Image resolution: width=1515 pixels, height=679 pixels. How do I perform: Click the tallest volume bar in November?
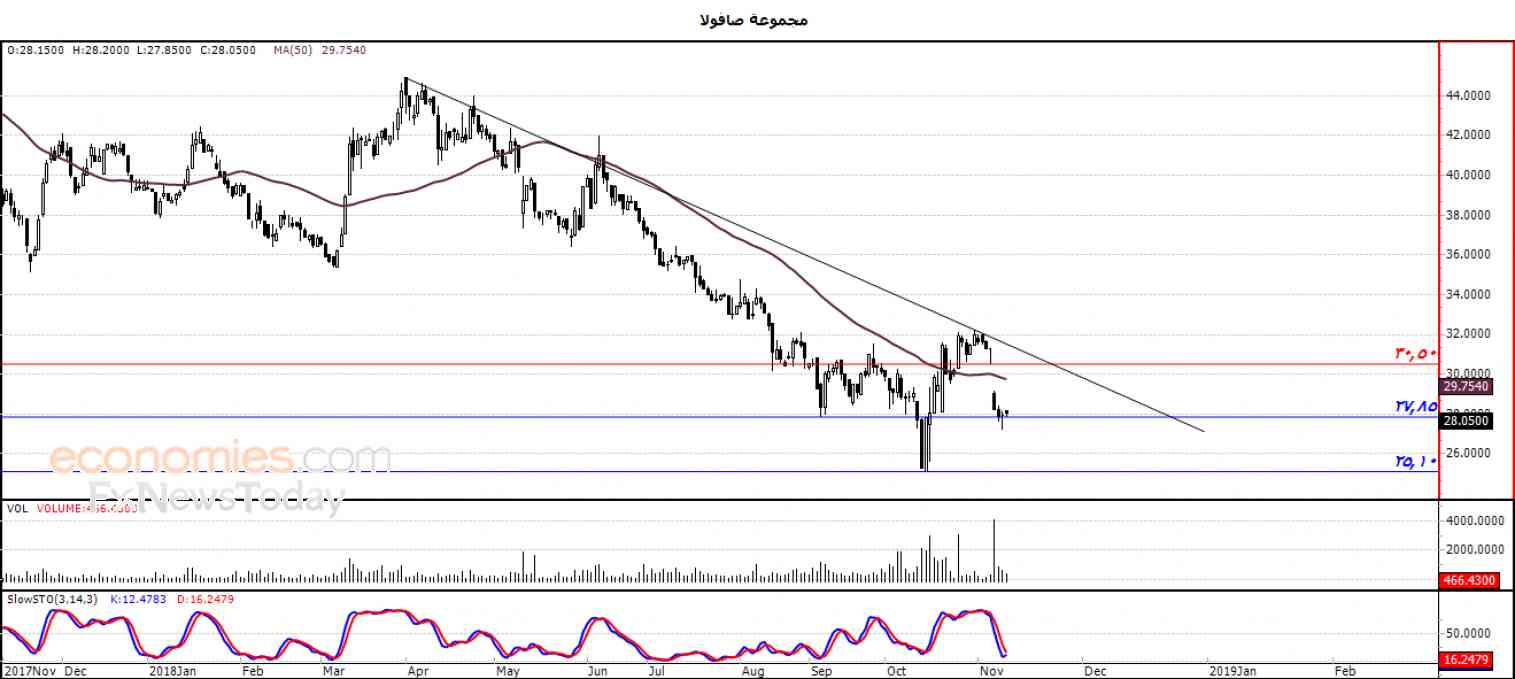click(x=994, y=550)
